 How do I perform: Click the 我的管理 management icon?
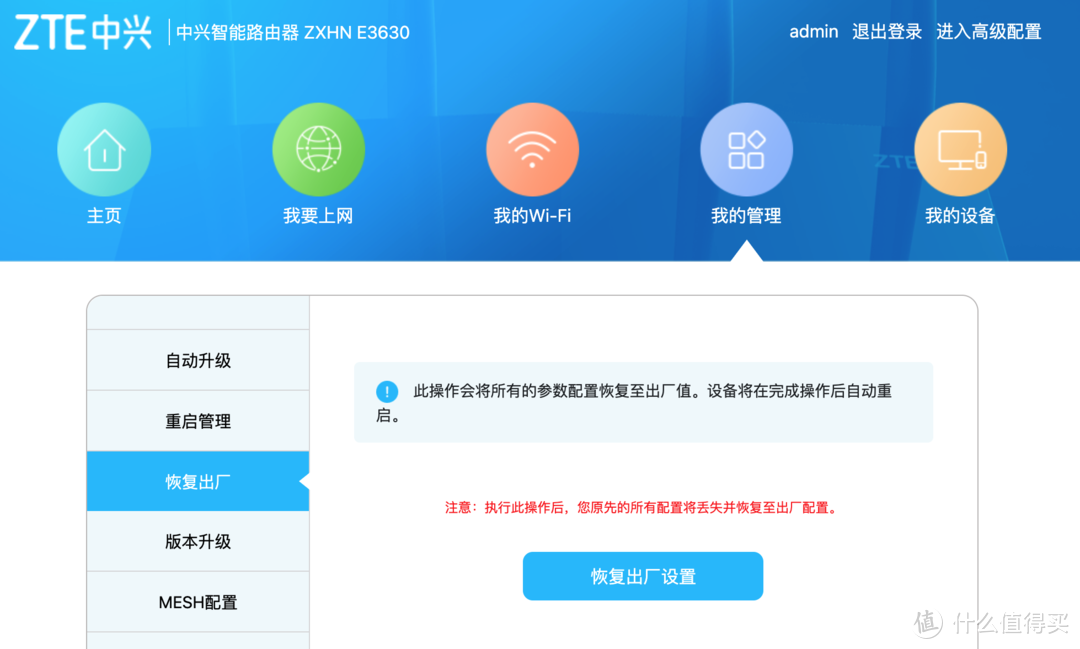746,147
